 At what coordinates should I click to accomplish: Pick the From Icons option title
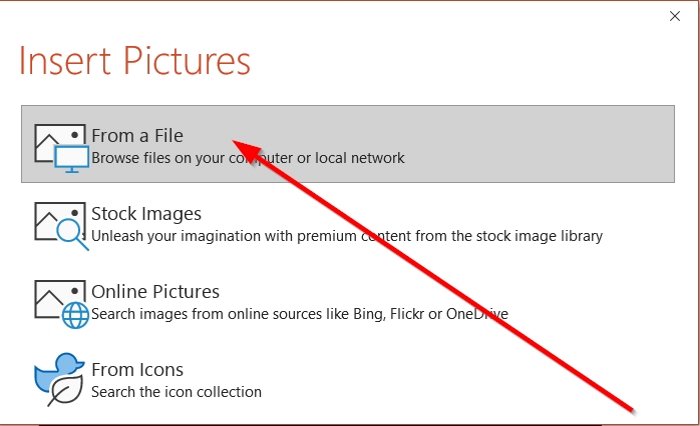[137, 369]
